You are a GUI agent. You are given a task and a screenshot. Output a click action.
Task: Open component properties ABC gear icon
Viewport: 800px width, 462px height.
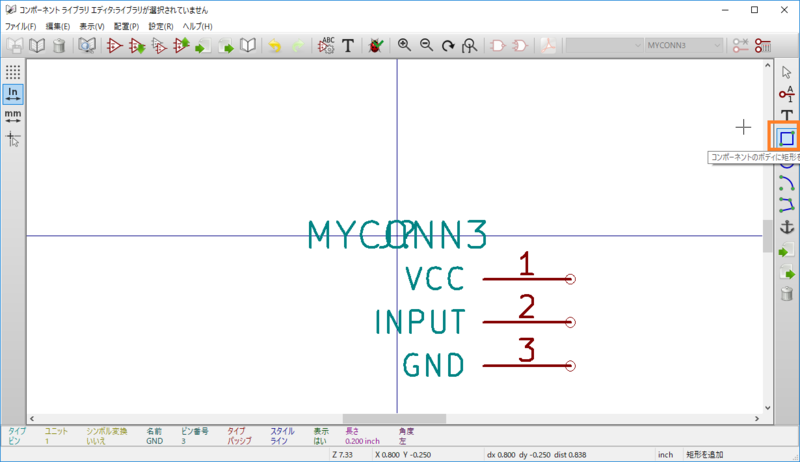tap(326, 46)
